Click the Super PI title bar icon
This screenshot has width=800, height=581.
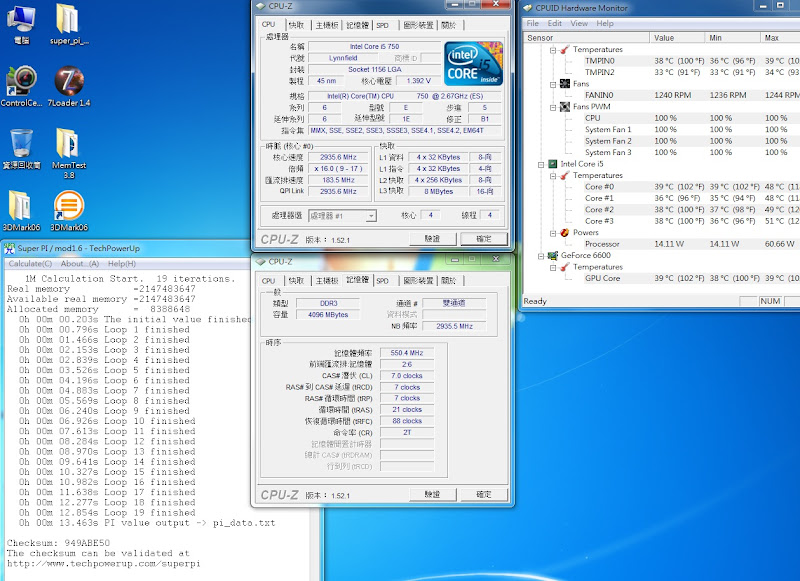click(x=10, y=248)
